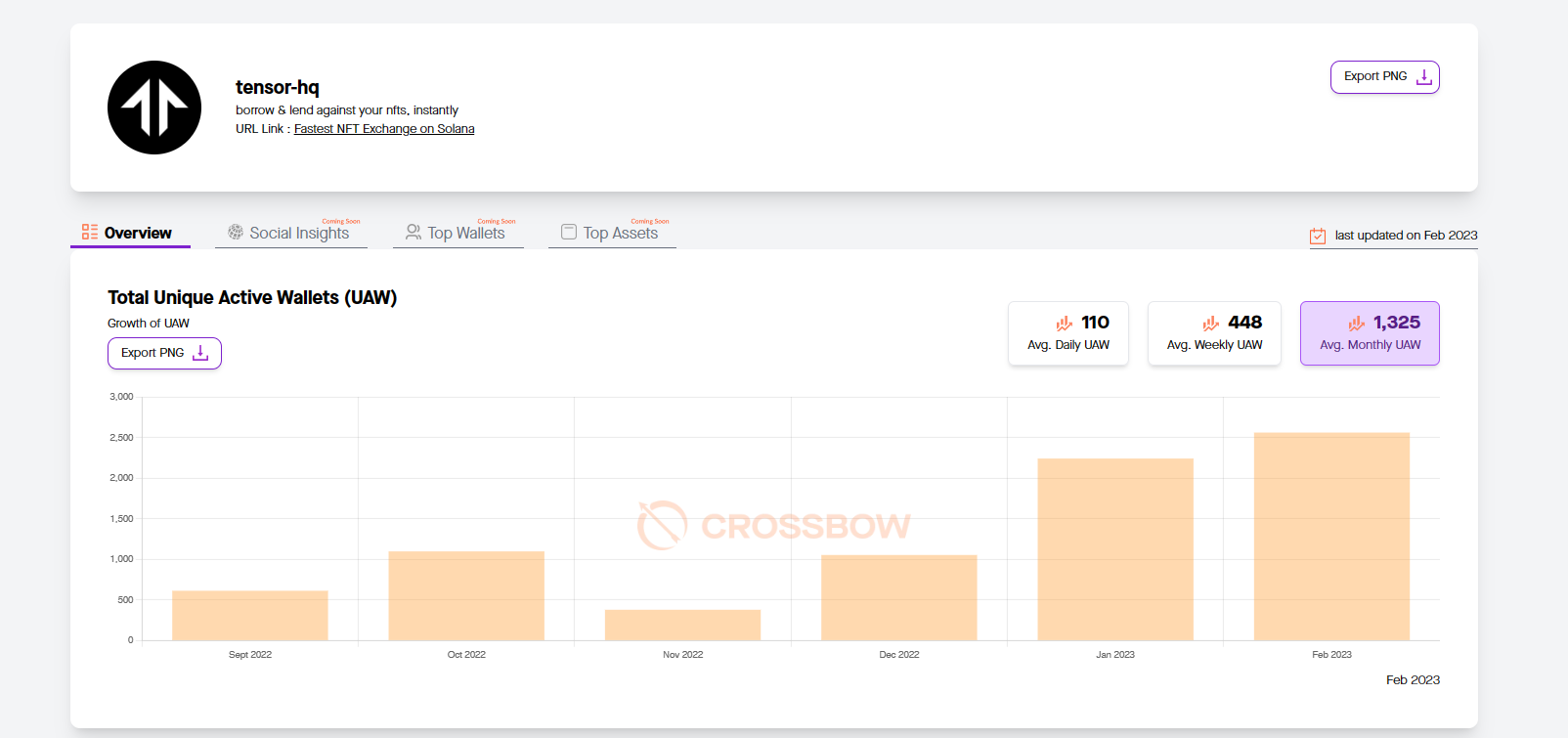Click the Overview grid icon
Screen dimensions: 1568x738
90,232
